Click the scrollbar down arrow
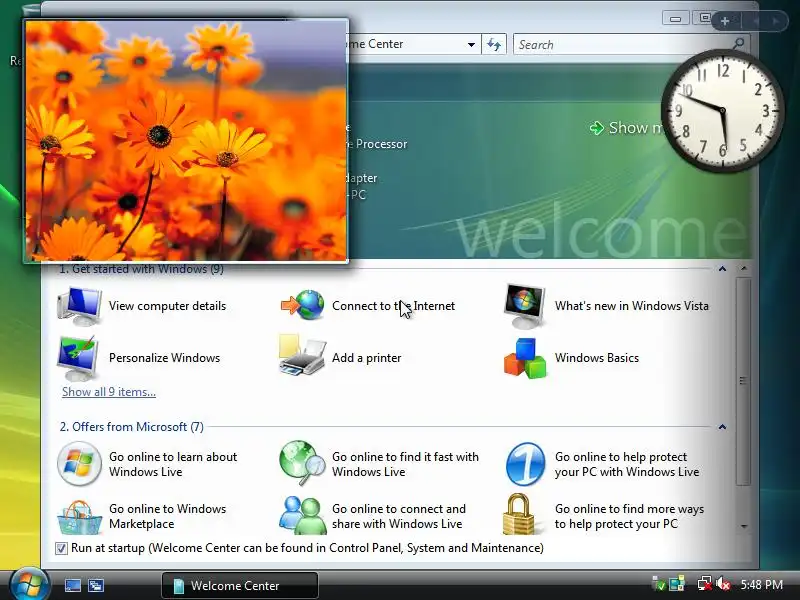Screen dimensions: 800x600 (x=744, y=526)
